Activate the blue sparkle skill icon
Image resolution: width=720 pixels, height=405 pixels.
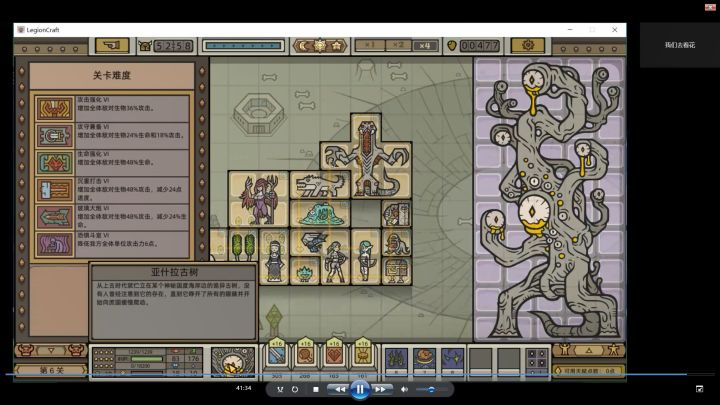pos(452,359)
